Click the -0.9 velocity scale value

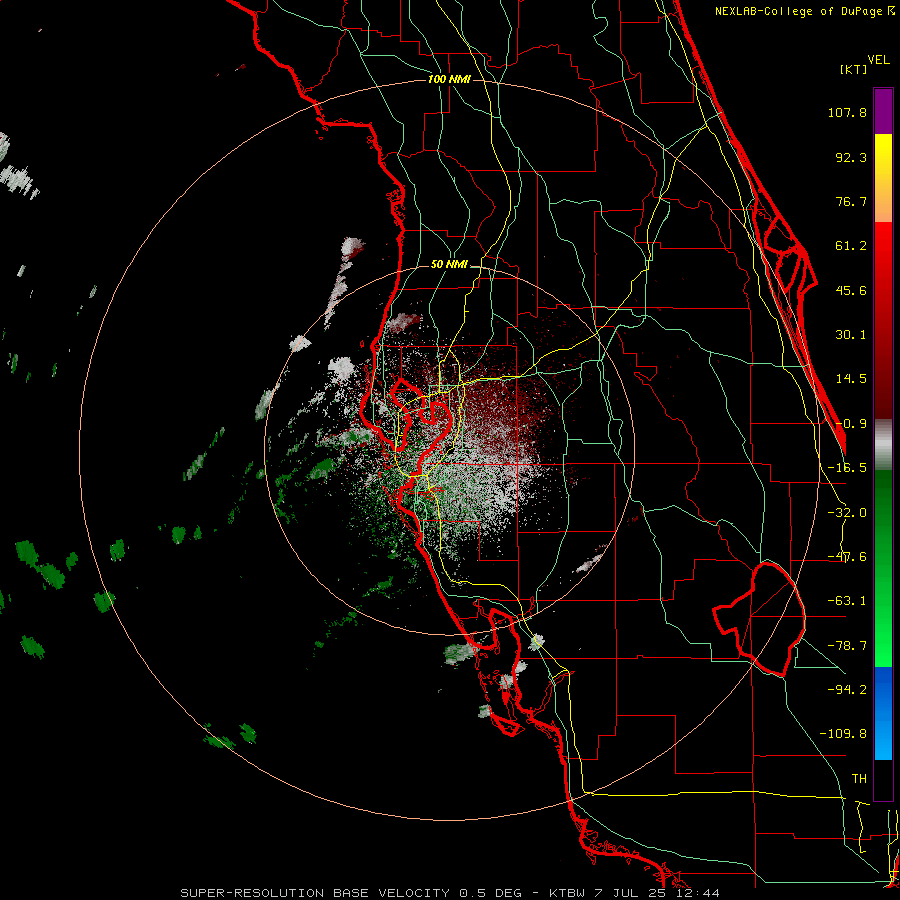pos(851,424)
